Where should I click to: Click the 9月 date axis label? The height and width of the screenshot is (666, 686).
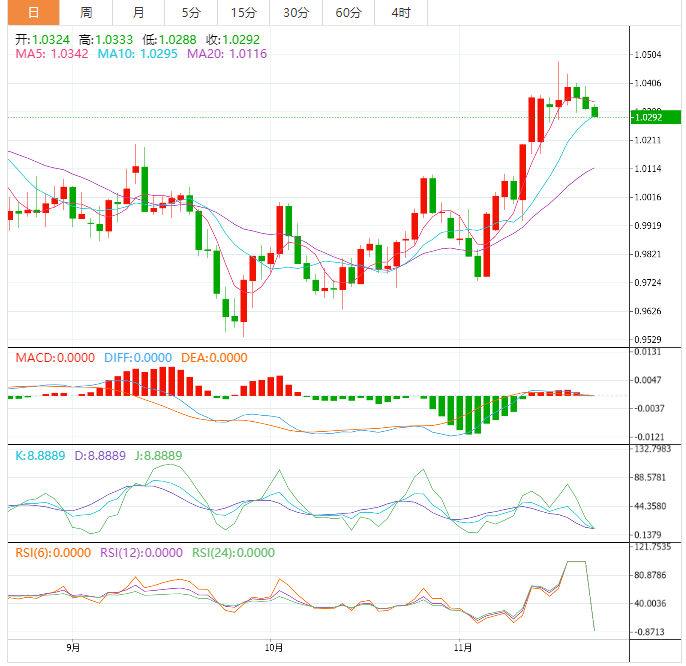tap(73, 647)
